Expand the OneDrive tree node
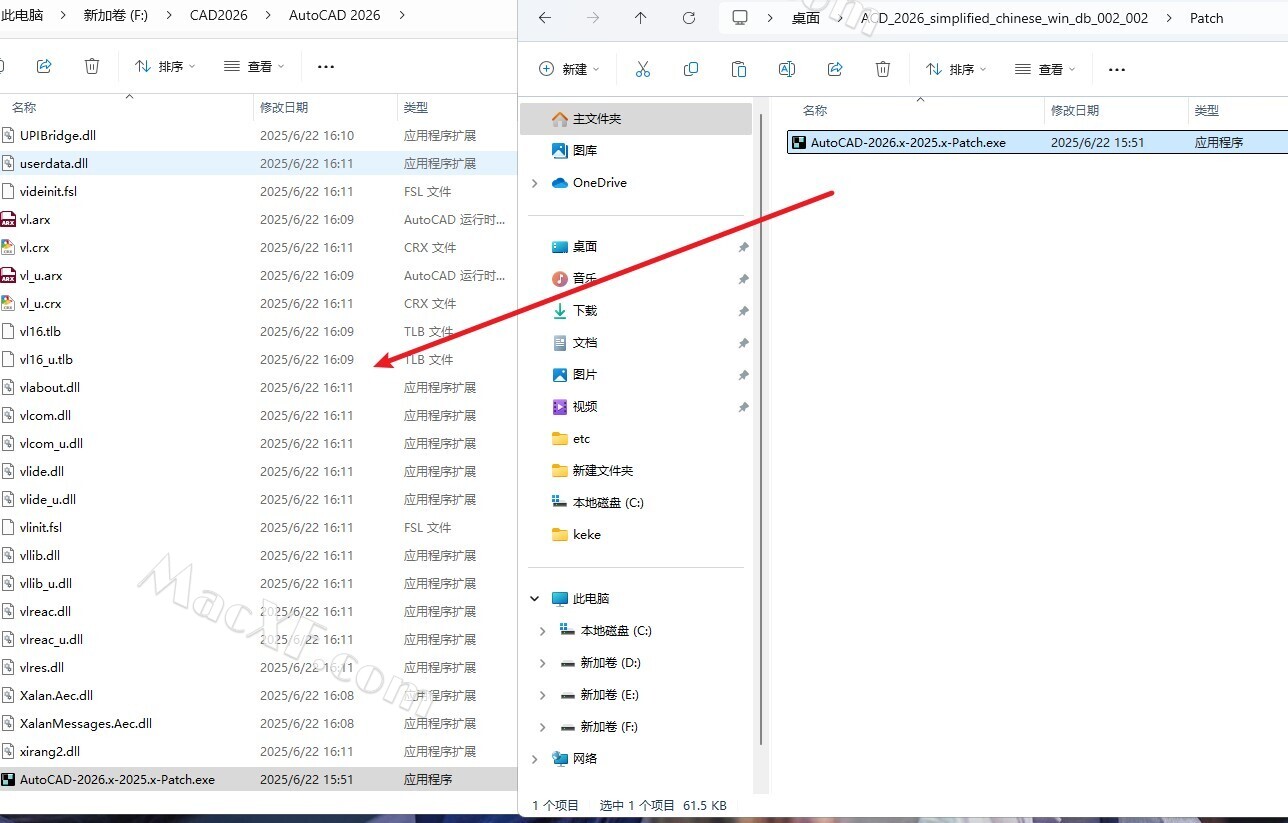 tap(535, 183)
